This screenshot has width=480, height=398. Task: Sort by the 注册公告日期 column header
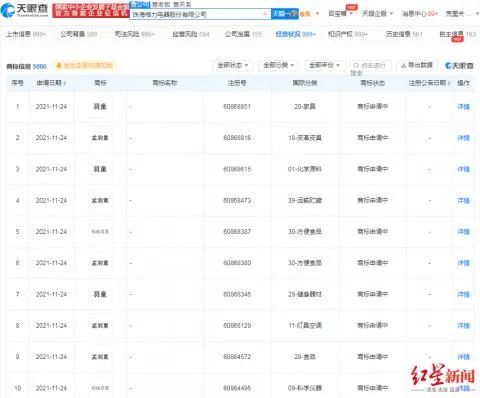[430, 83]
